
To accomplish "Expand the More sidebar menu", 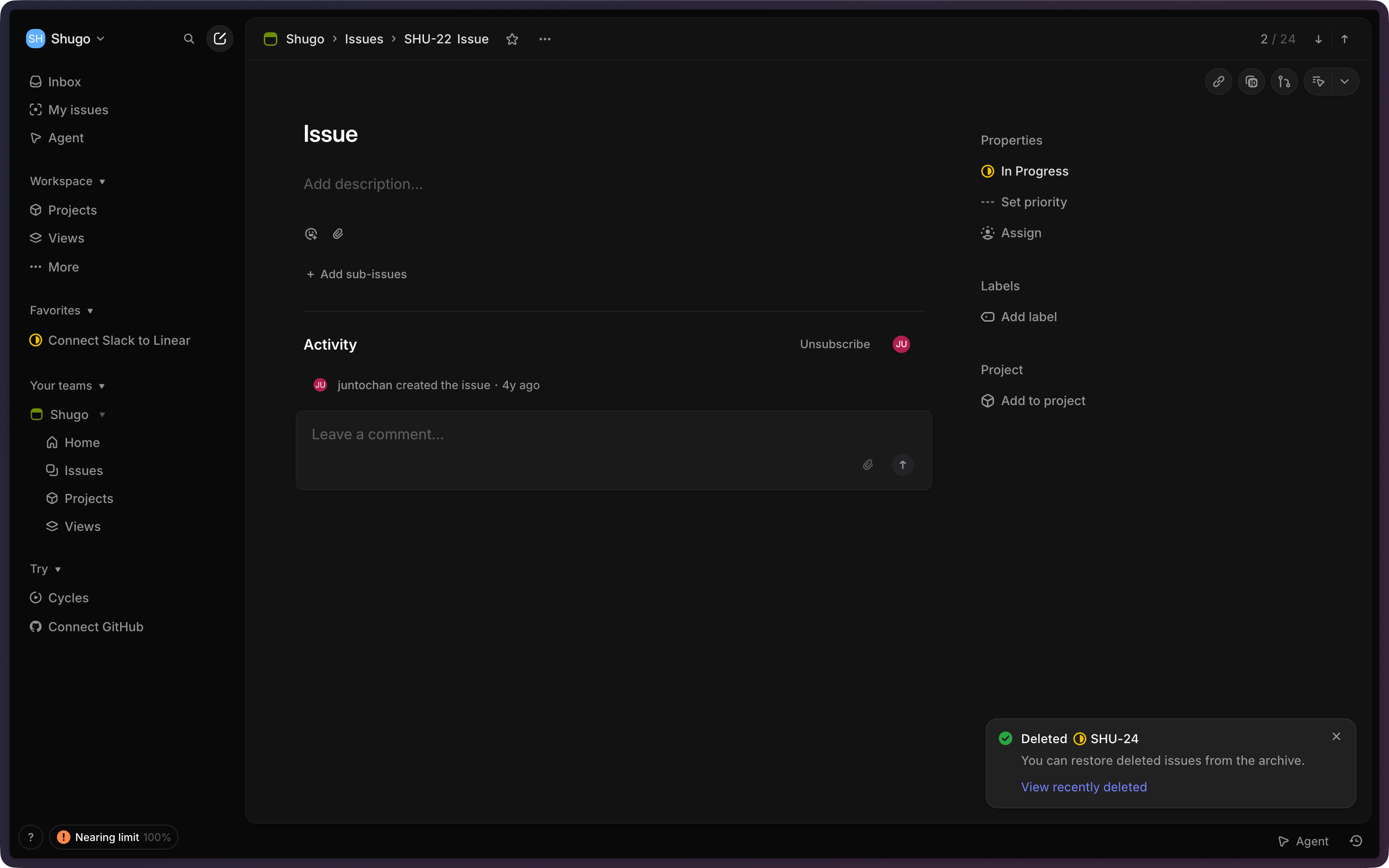I will pyautogui.click(x=54, y=267).
